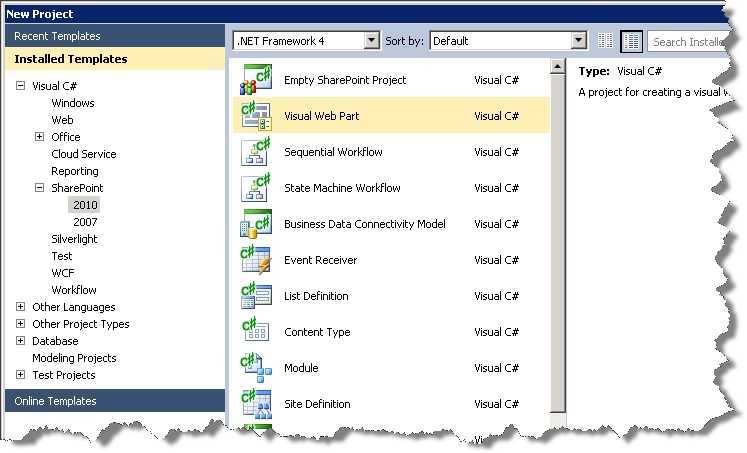
Task: Click Visual C# label in Event Receiver row
Action: pyautogui.click(x=496, y=260)
